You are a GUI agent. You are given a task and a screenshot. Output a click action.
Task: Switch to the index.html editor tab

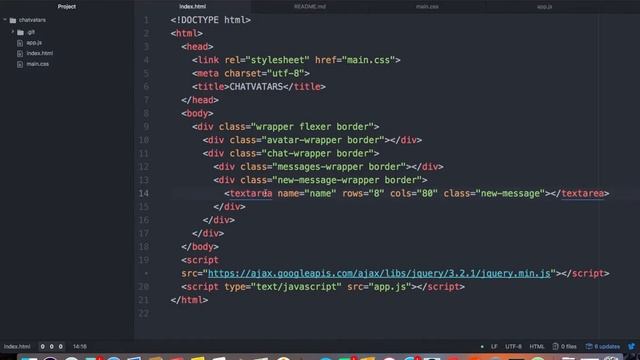point(193,7)
